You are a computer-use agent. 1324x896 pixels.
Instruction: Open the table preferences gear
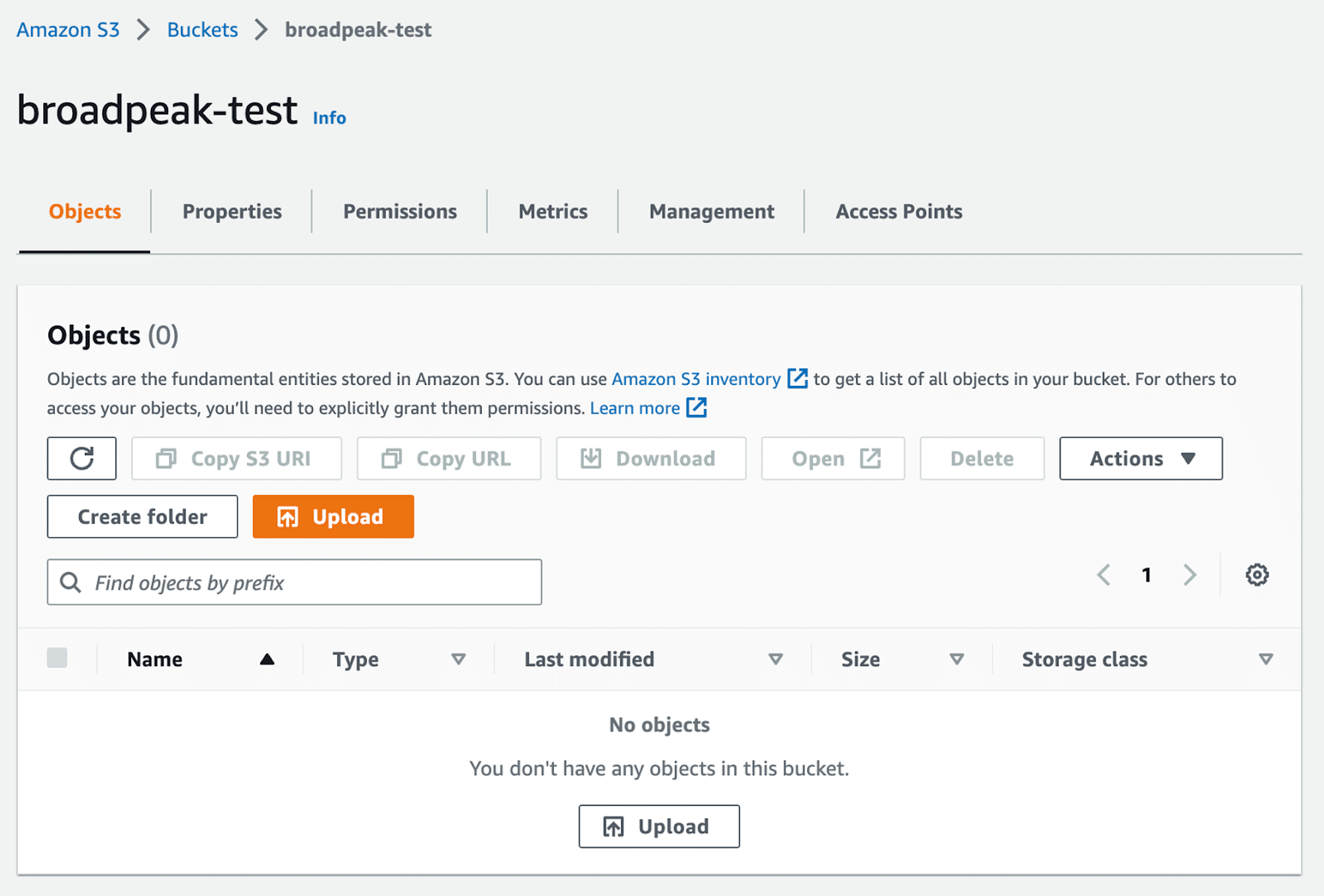1256,575
